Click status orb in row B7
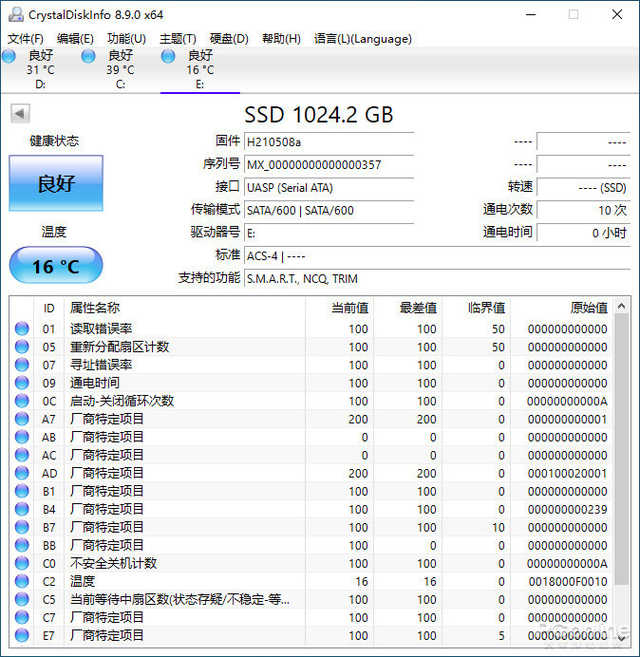640x657 pixels. (x=22, y=527)
